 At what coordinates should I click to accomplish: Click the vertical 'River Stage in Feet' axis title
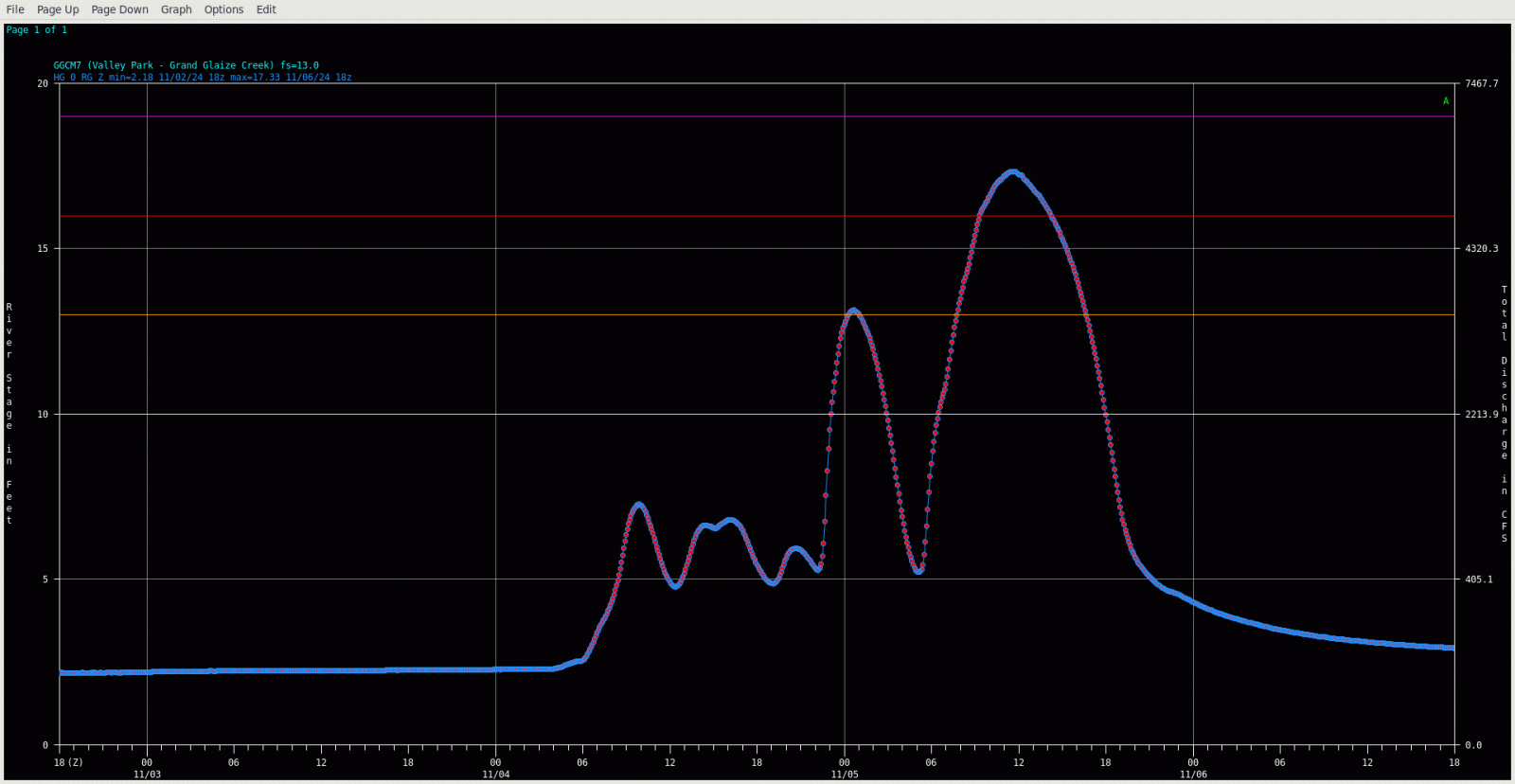(x=9, y=414)
